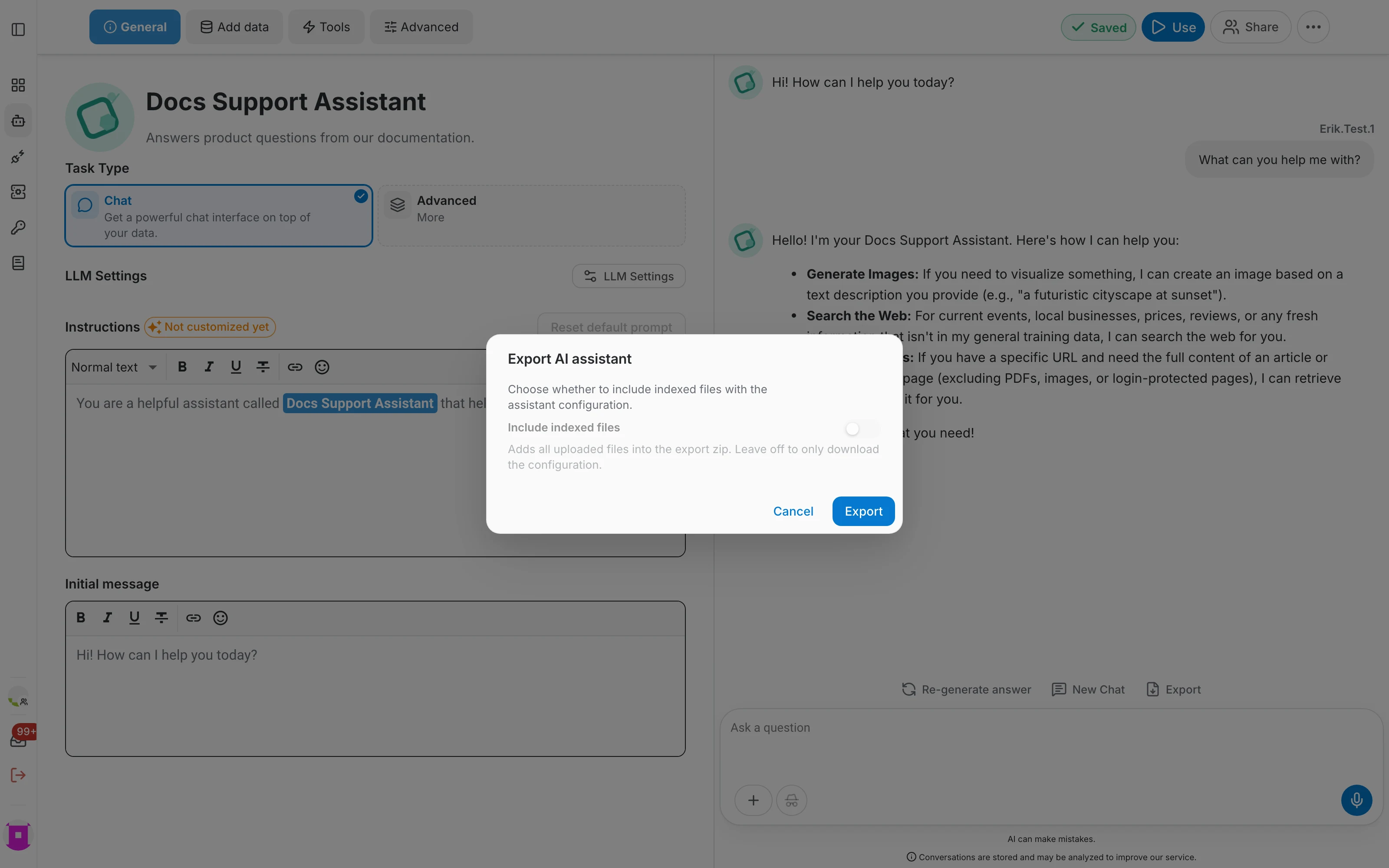Insert link in Instructions editor
This screenshot has width=1389, height=868.
[x=295, y=367]
